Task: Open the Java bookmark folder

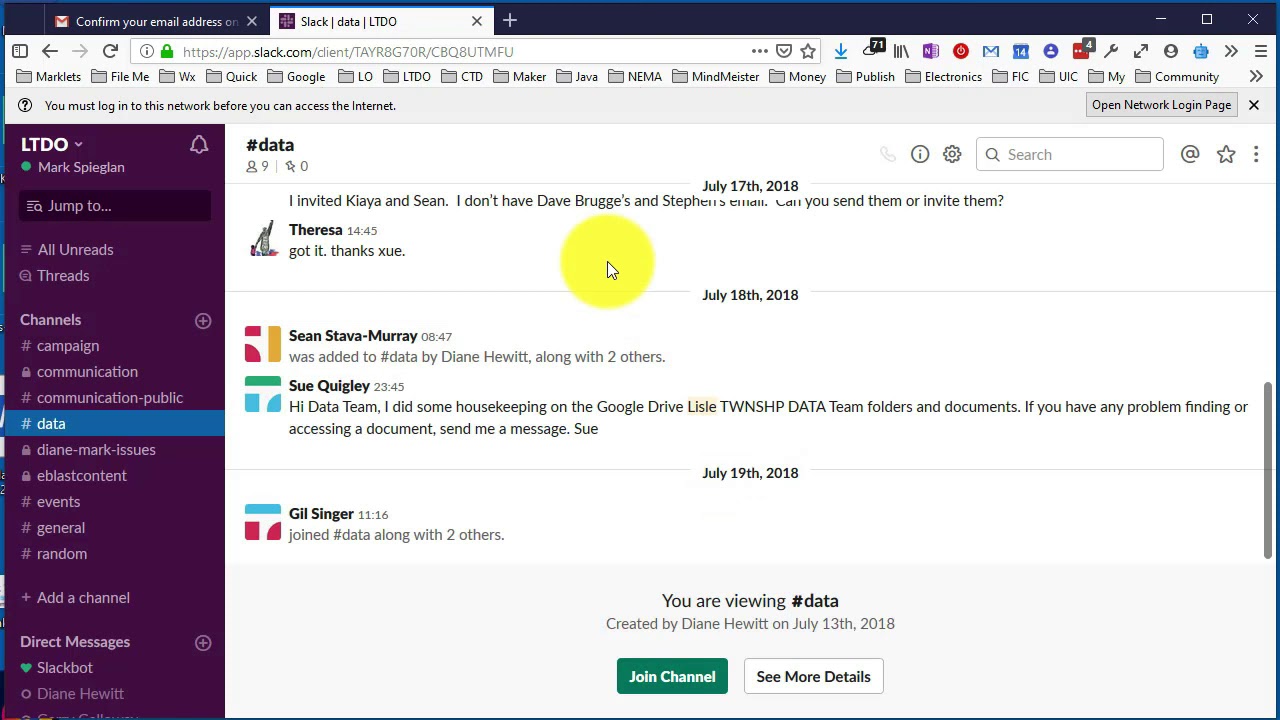Action: tap(577, 77)
